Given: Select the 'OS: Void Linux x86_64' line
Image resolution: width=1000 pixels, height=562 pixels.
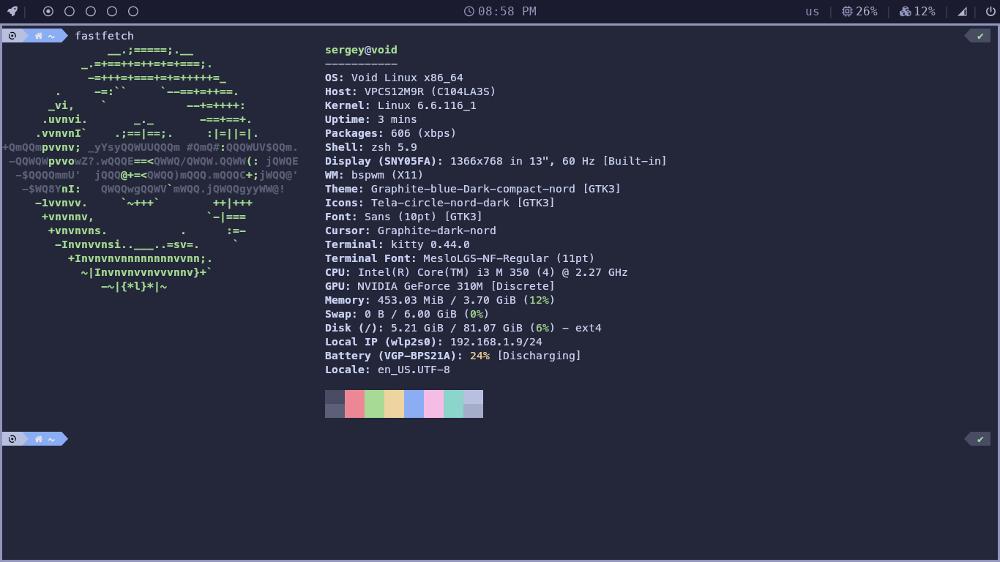Looking at the screenshot, I should pos(394,78).
